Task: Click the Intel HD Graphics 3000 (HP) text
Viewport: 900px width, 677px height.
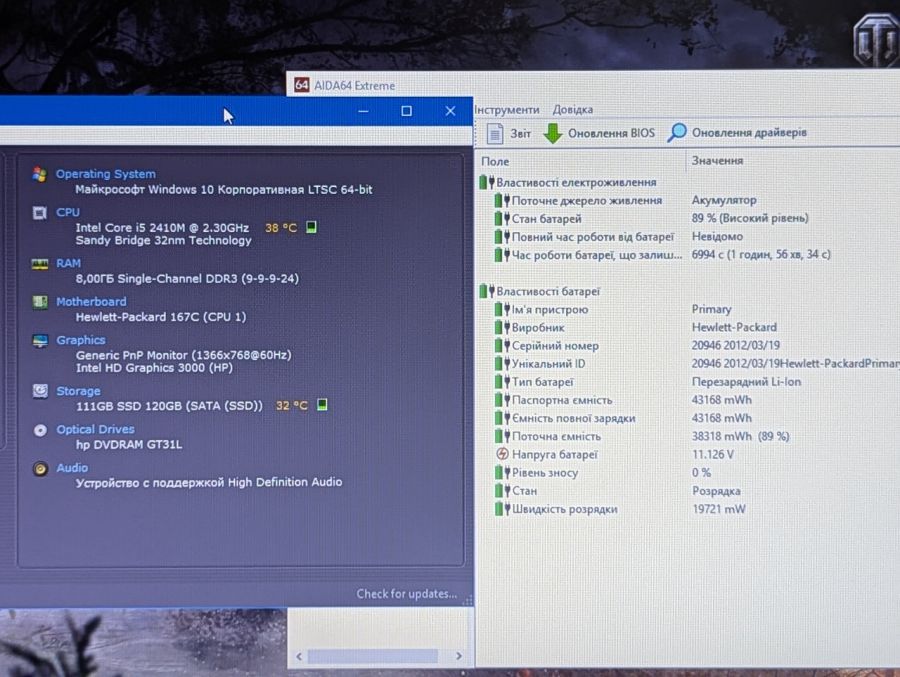Action: [154, 367]
